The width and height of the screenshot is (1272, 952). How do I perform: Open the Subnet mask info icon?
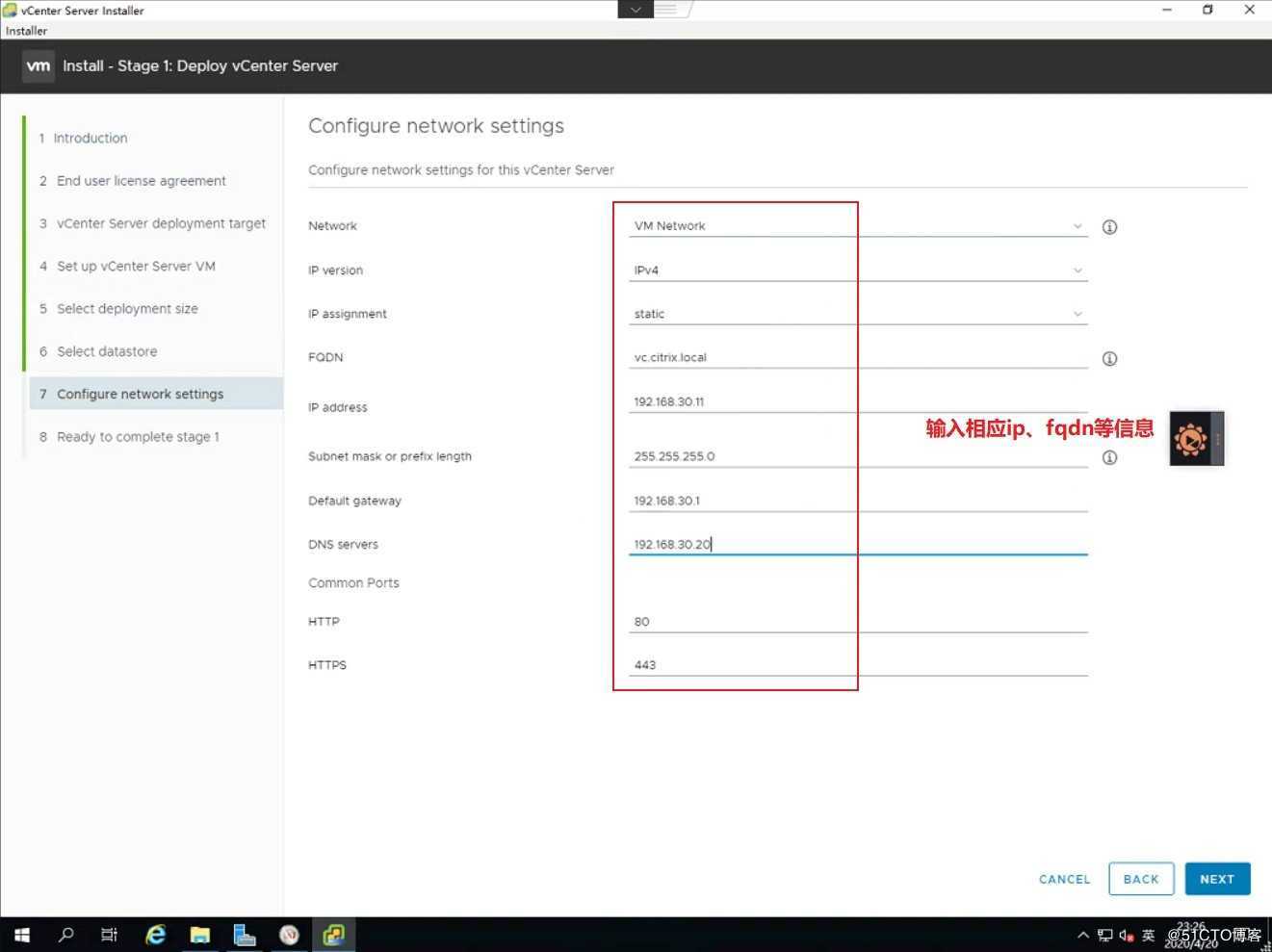(x=1109, y=457)
